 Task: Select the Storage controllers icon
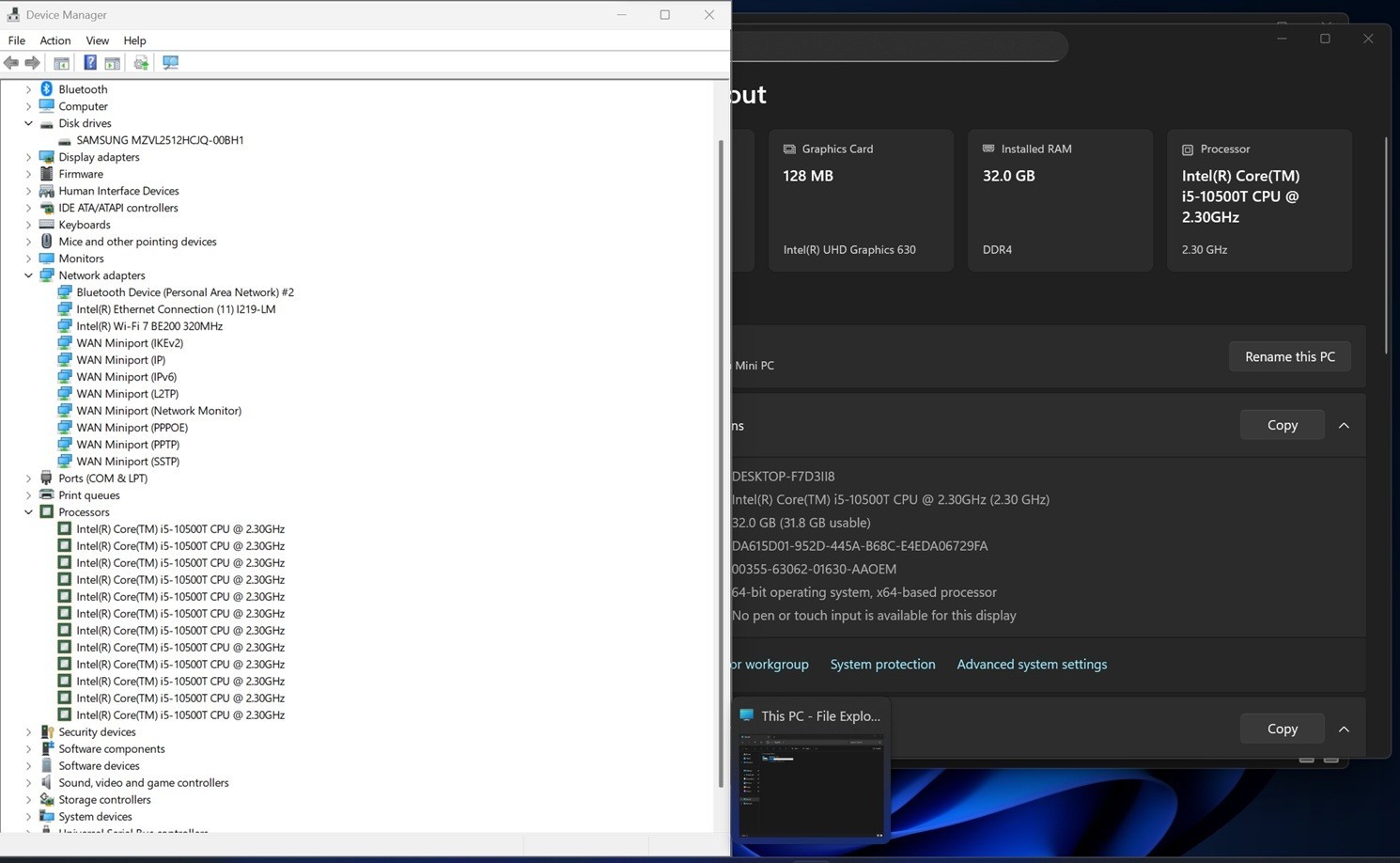47,800
